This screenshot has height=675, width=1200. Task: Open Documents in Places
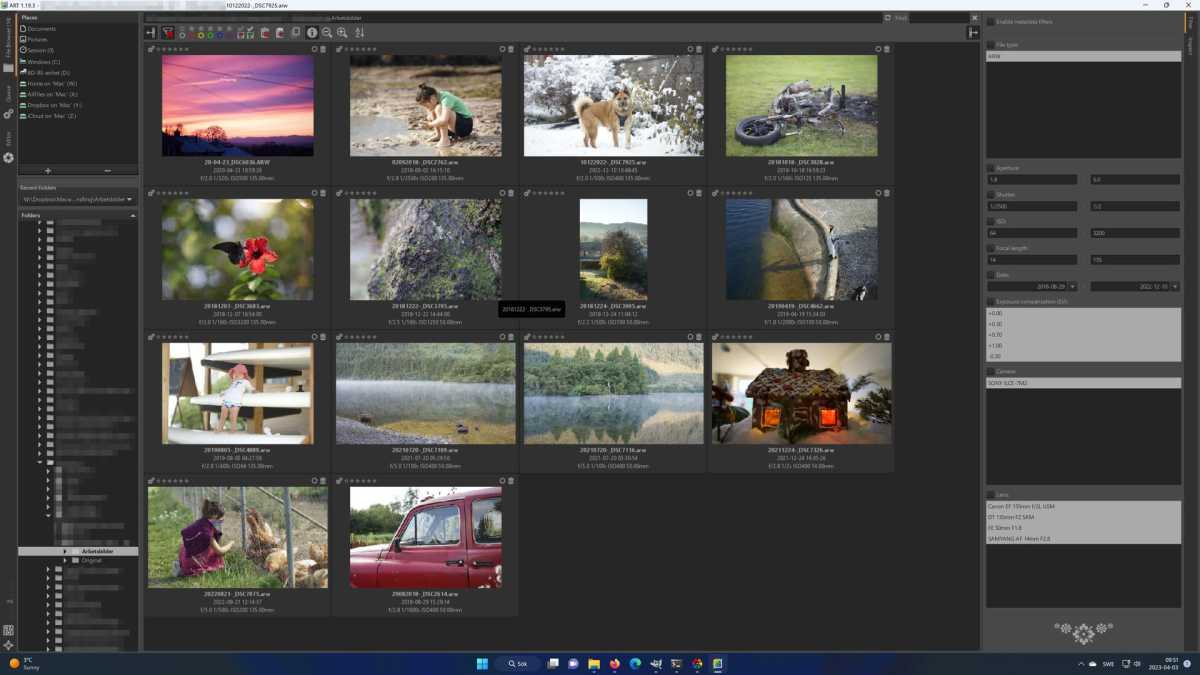coord(42,29)
